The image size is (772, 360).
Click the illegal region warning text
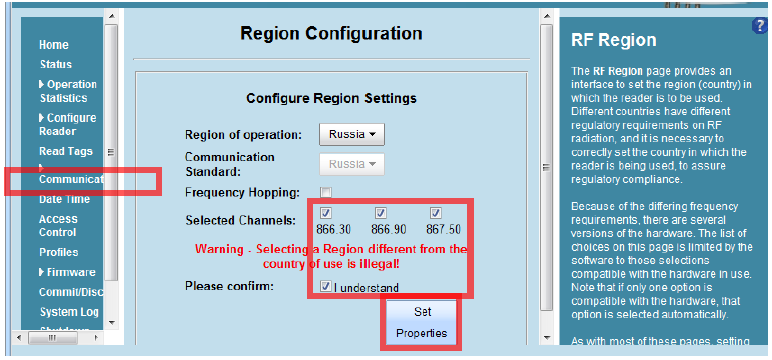pos(331,256)
